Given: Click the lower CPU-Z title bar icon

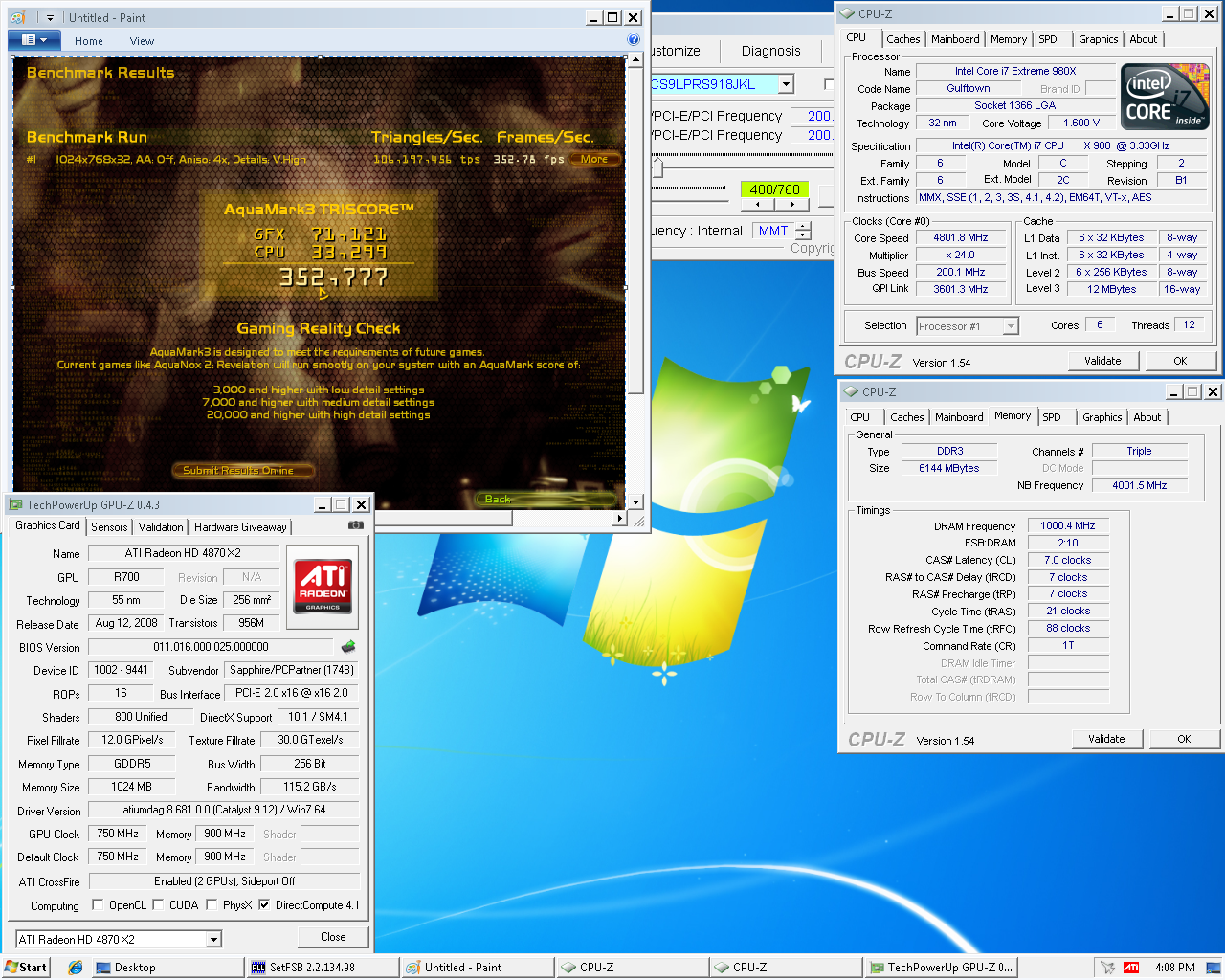Looking at the screenshot, I should (x=851, y=391).
